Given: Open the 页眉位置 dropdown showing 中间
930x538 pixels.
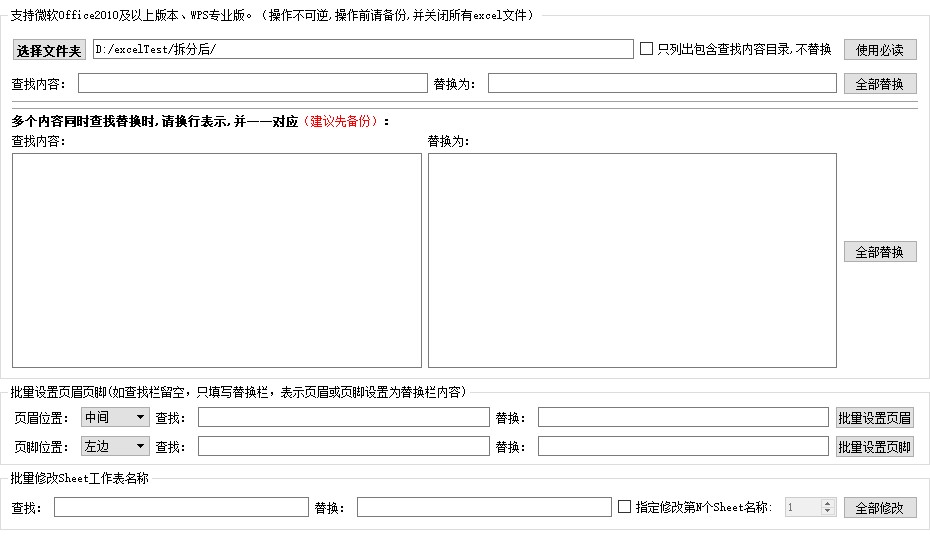Looking at the screenshot, I should click(115, 417).
